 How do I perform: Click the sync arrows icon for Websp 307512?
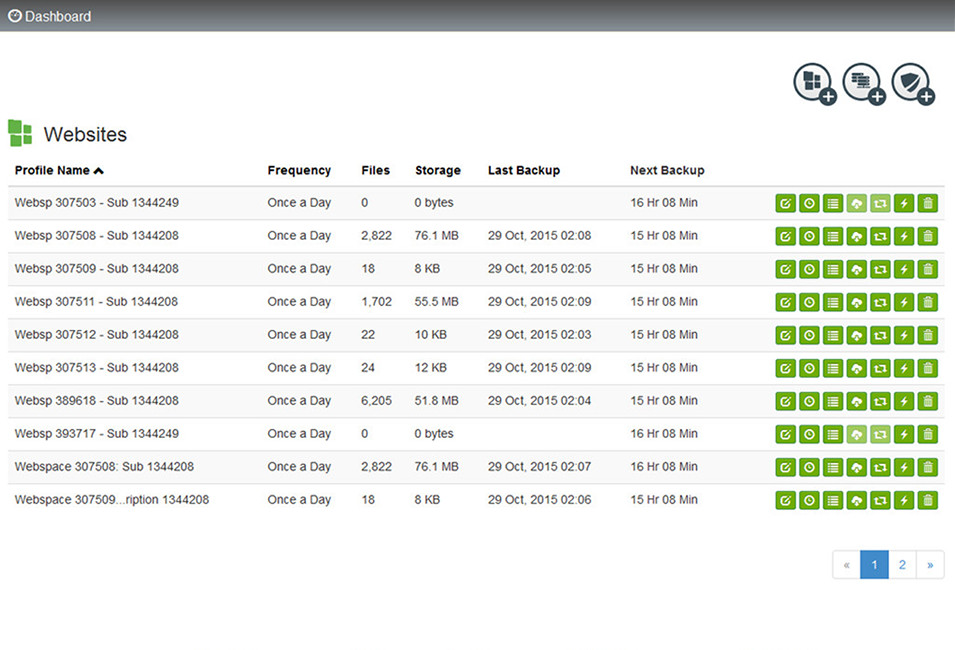880,336
